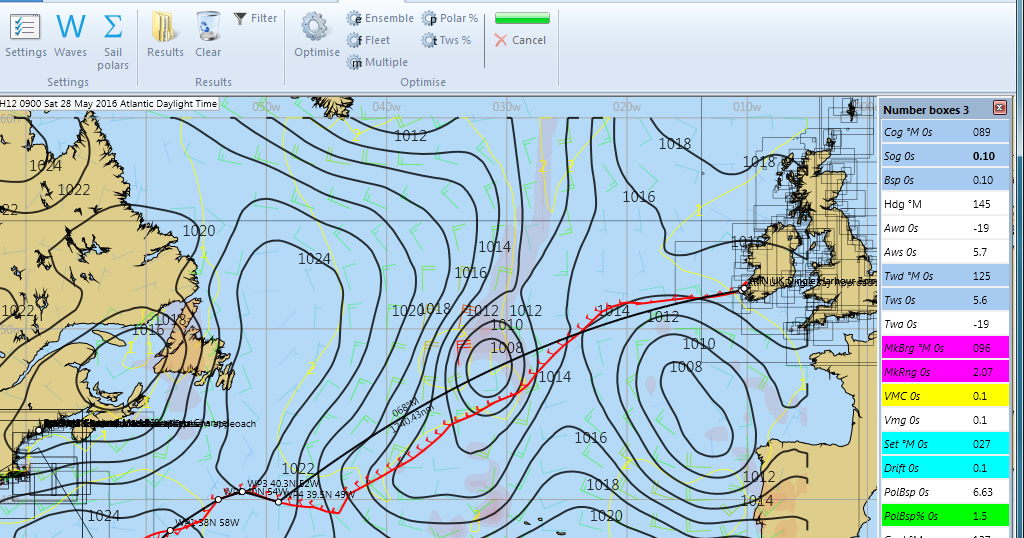Select the Cog °M number box
Viewport: 1024px width, 538px height.
(x=944, y=132)
